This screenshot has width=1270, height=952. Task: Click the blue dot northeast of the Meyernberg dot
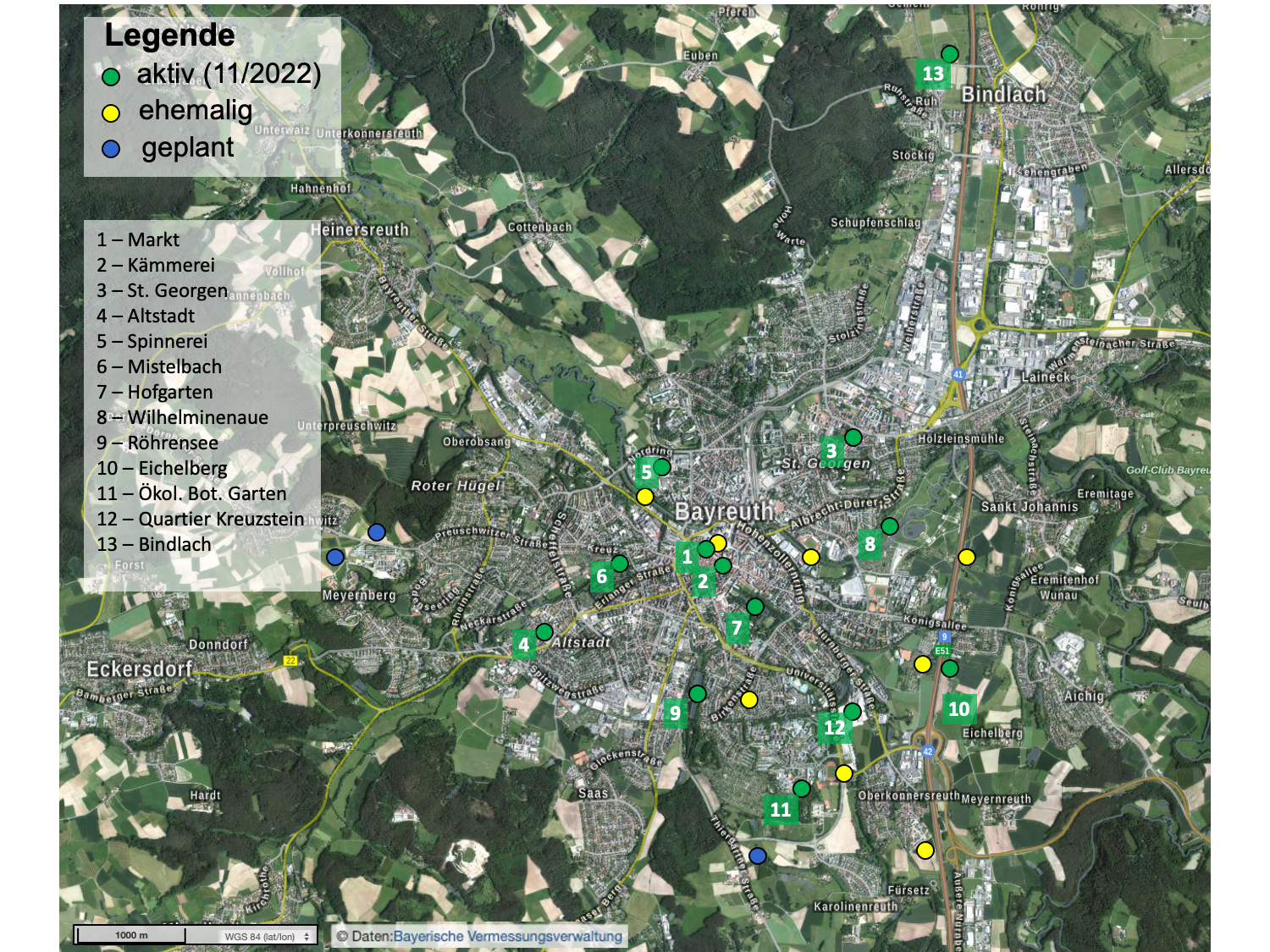(x=377, y=532)
